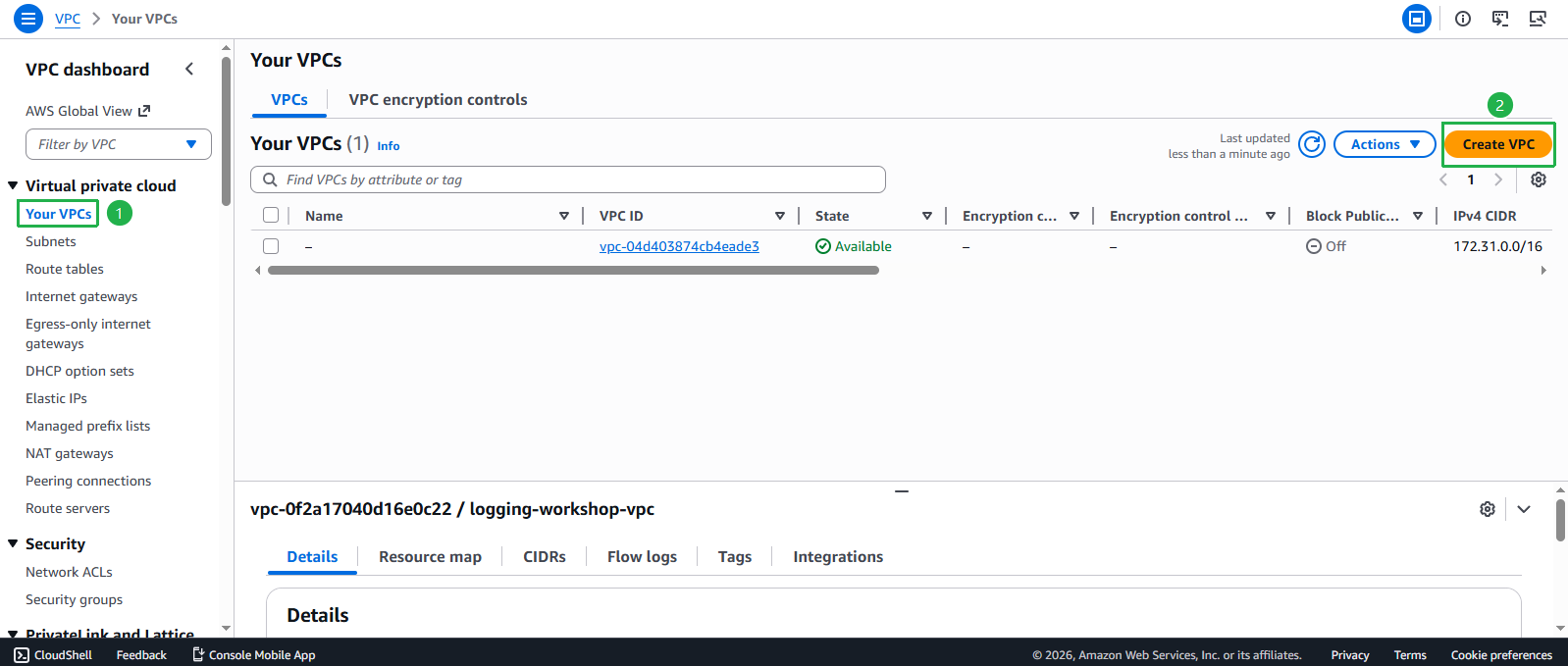1568x666 pixels.
Task: Click the blue square top-bar icon
Action: coord(1417,19)
